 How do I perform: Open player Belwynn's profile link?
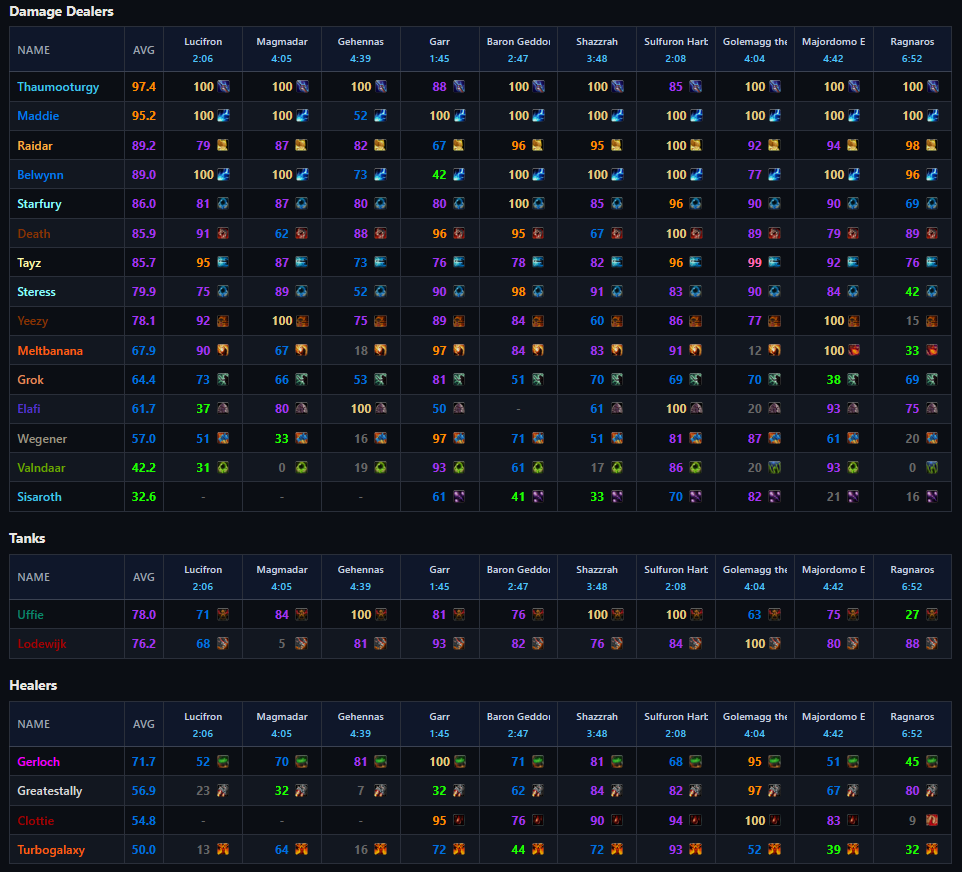[x=40, y=175]
